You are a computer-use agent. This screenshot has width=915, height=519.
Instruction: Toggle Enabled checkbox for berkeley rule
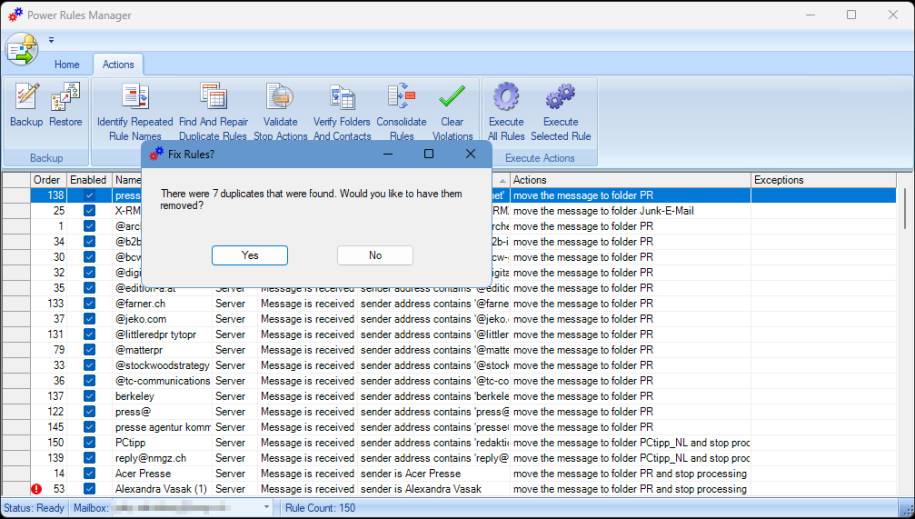point(89,396)
